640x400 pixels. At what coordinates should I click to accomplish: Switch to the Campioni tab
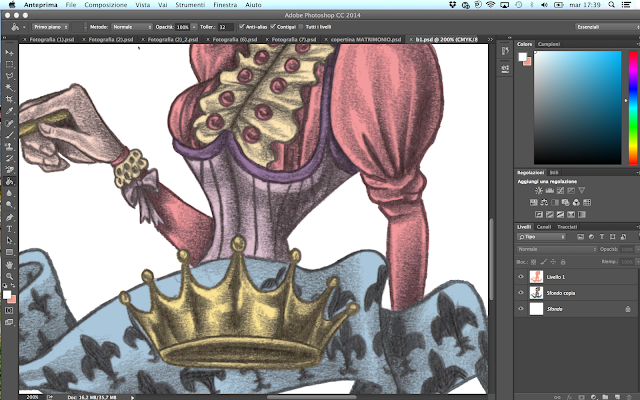click(x=549, y=44)
